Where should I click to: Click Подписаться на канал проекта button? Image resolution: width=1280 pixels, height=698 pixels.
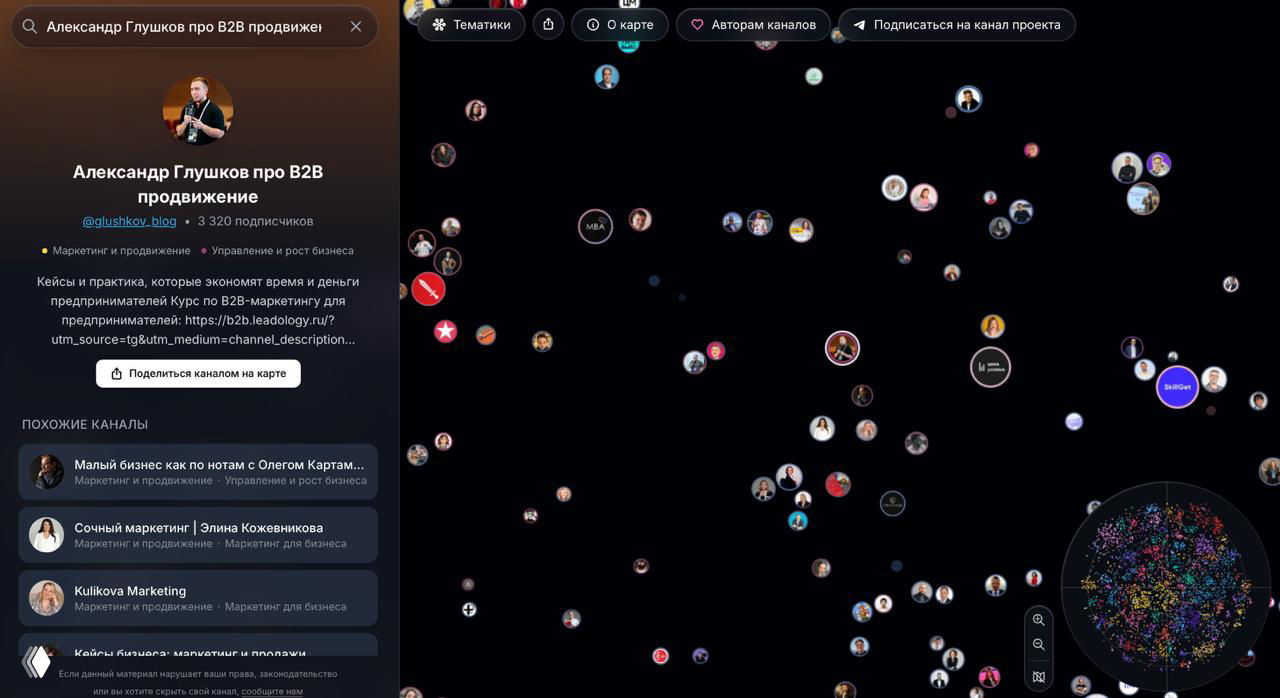(956, 25)
